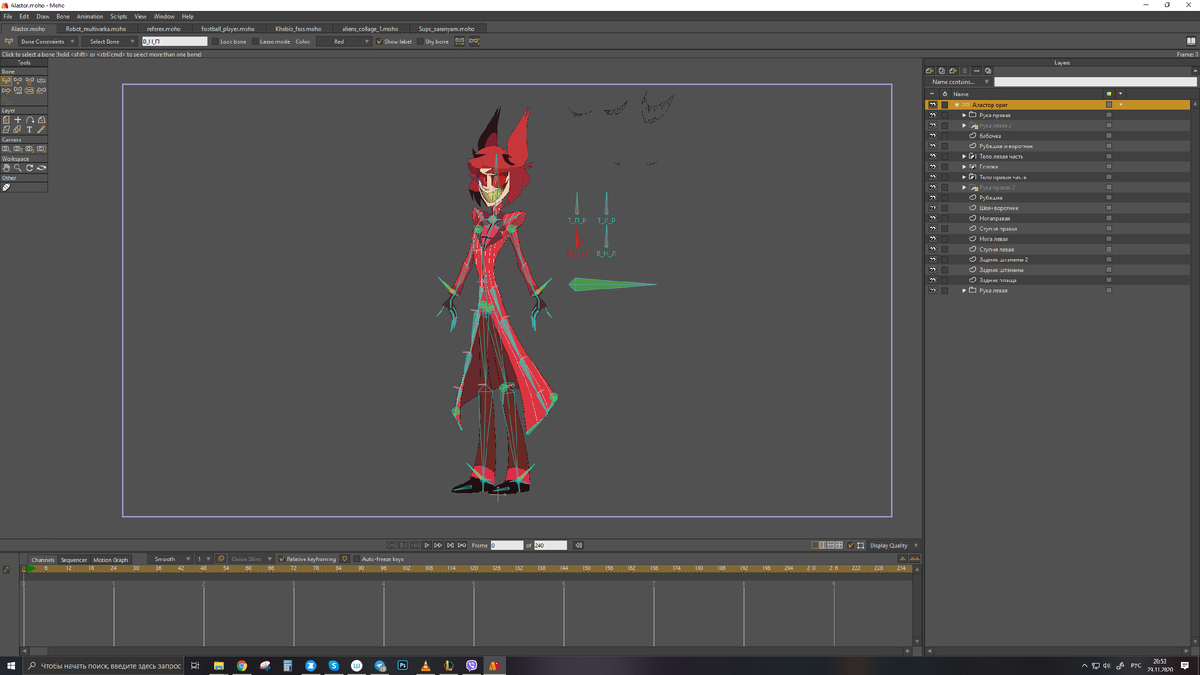Viewport: 1200px width, 675px height.
Task: Open the Bone Constraints dropdown
Action: tap(46, 42)
